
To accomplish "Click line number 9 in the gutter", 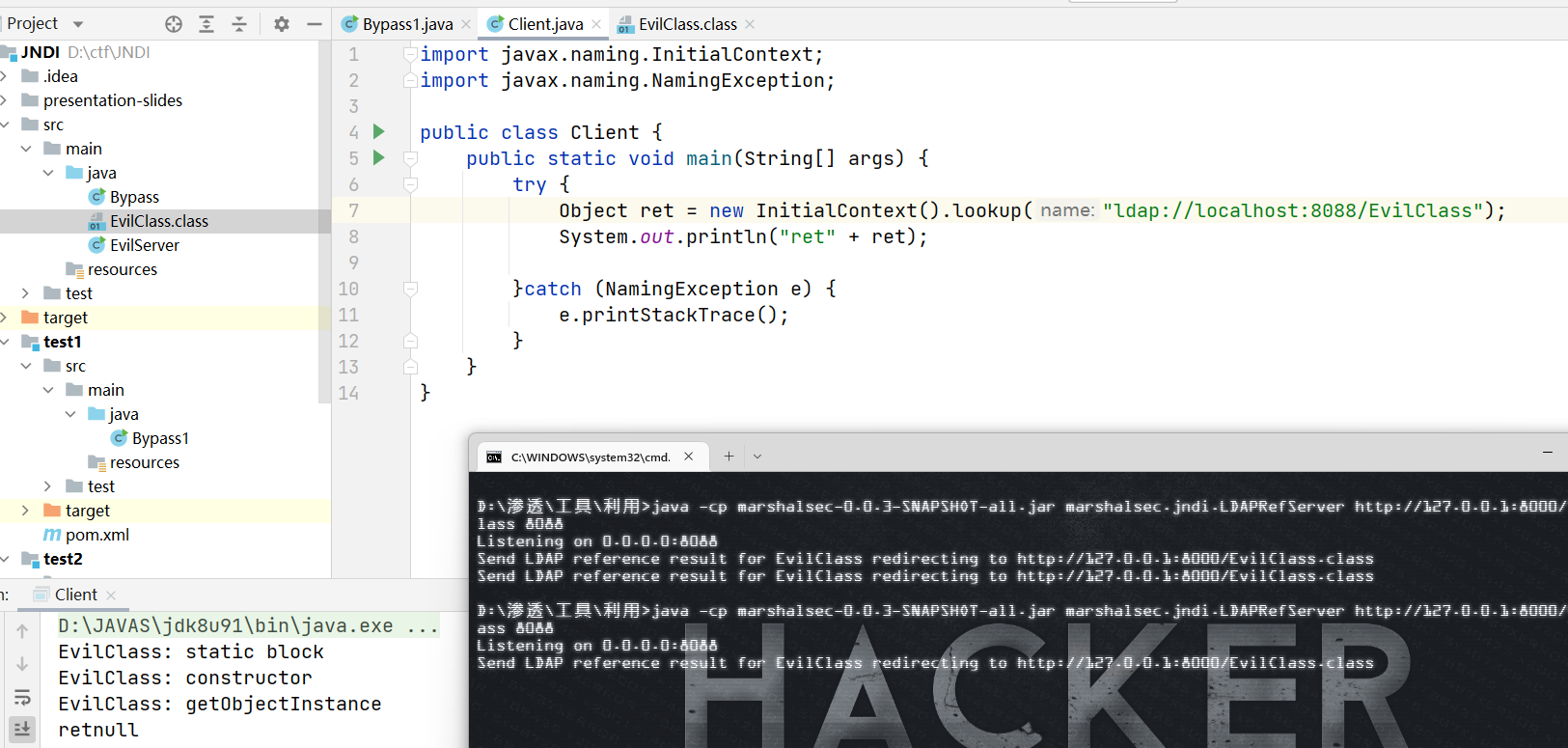I will (x=353, y=263).
